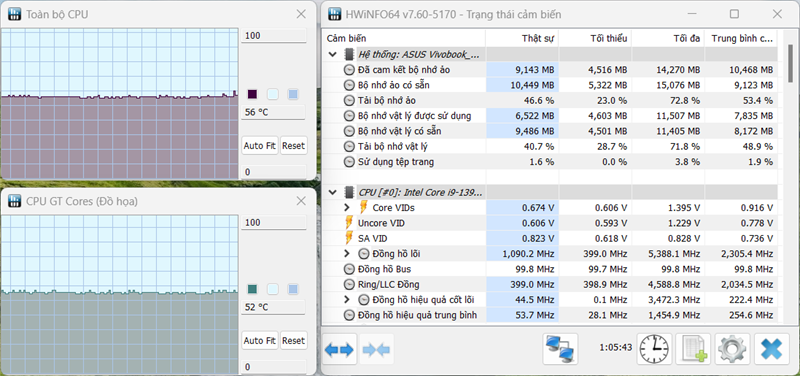Maximize the HWiNFO64 sensor window
This screenshot has width=800, height=376.
coord(734,14)
